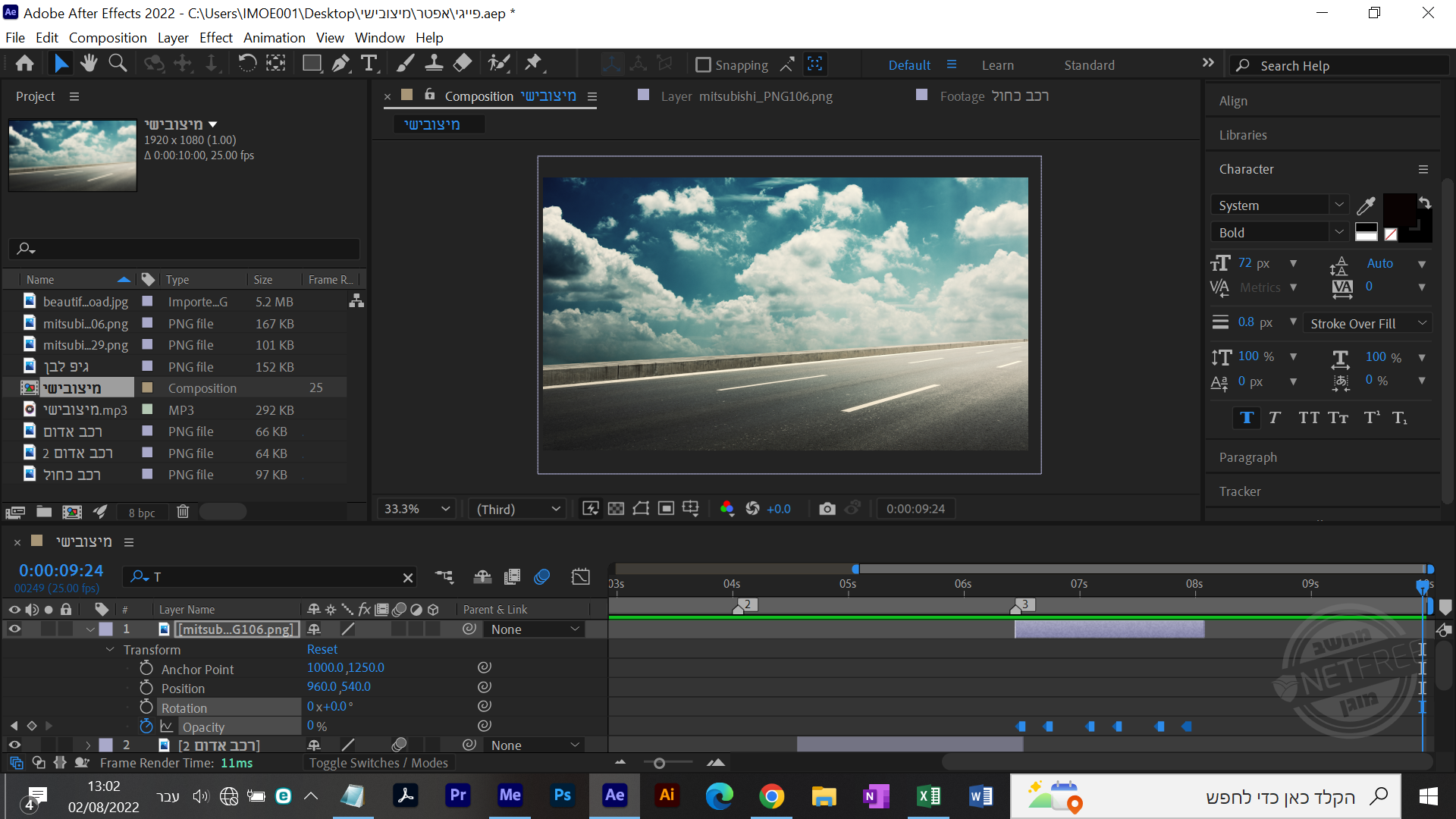Viewport: 1456px width, 819px height.
Task: Select the Zoom tool in toolbar
Action: 118,64
